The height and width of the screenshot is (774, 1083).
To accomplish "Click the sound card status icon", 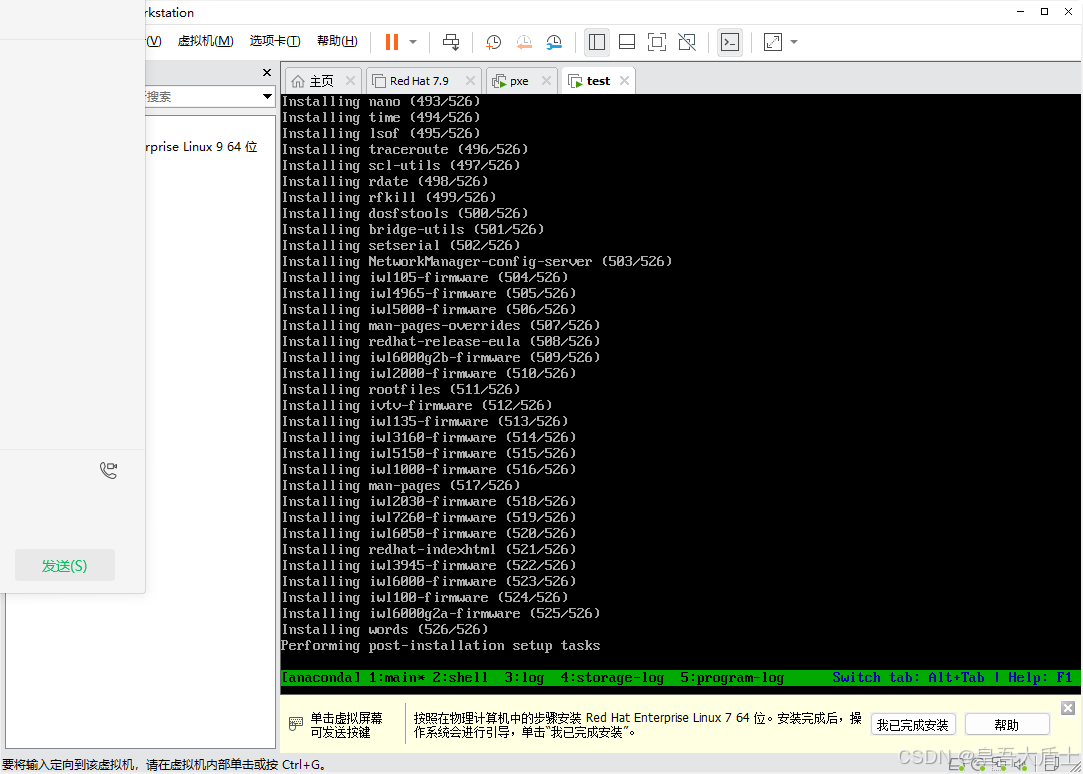I will [1021, 763].
